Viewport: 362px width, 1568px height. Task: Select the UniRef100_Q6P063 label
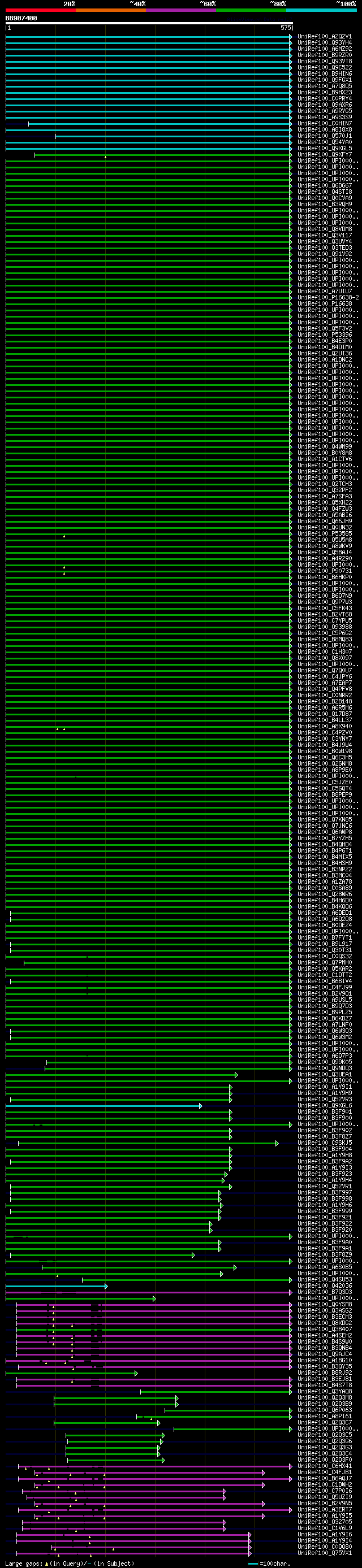(324, 1410)
